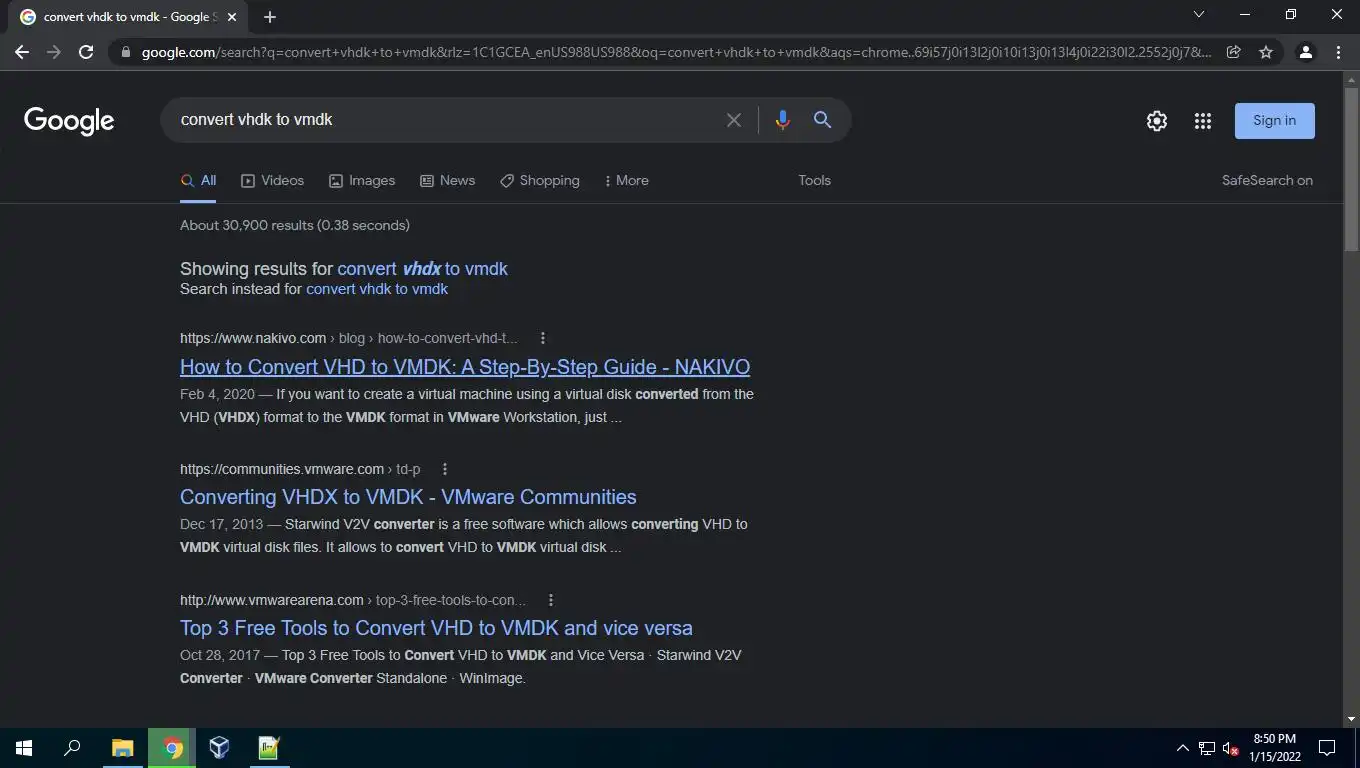Click the browser forward arrow
Viewport: 1360px width, 768px height.
click(x=54, y=52)
